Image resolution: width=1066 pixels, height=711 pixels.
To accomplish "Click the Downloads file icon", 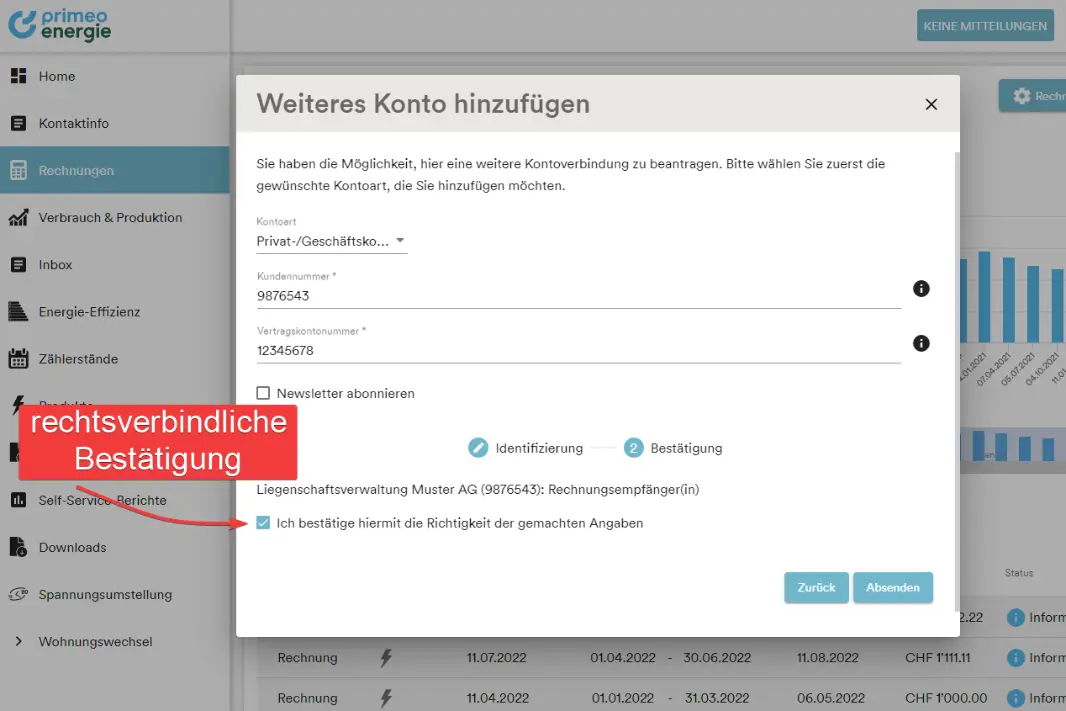I will tap(18, 547).
